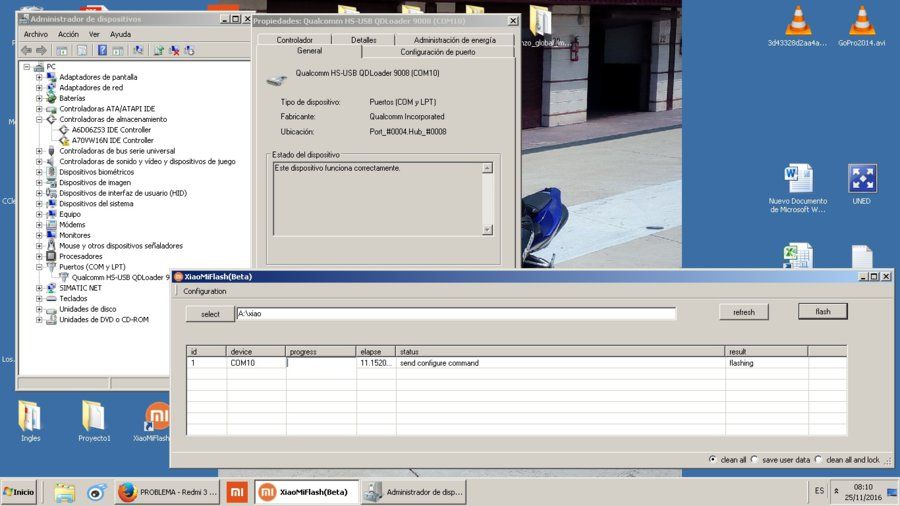Click the uninstall device toolbar icon

click(x=174, y=50)
